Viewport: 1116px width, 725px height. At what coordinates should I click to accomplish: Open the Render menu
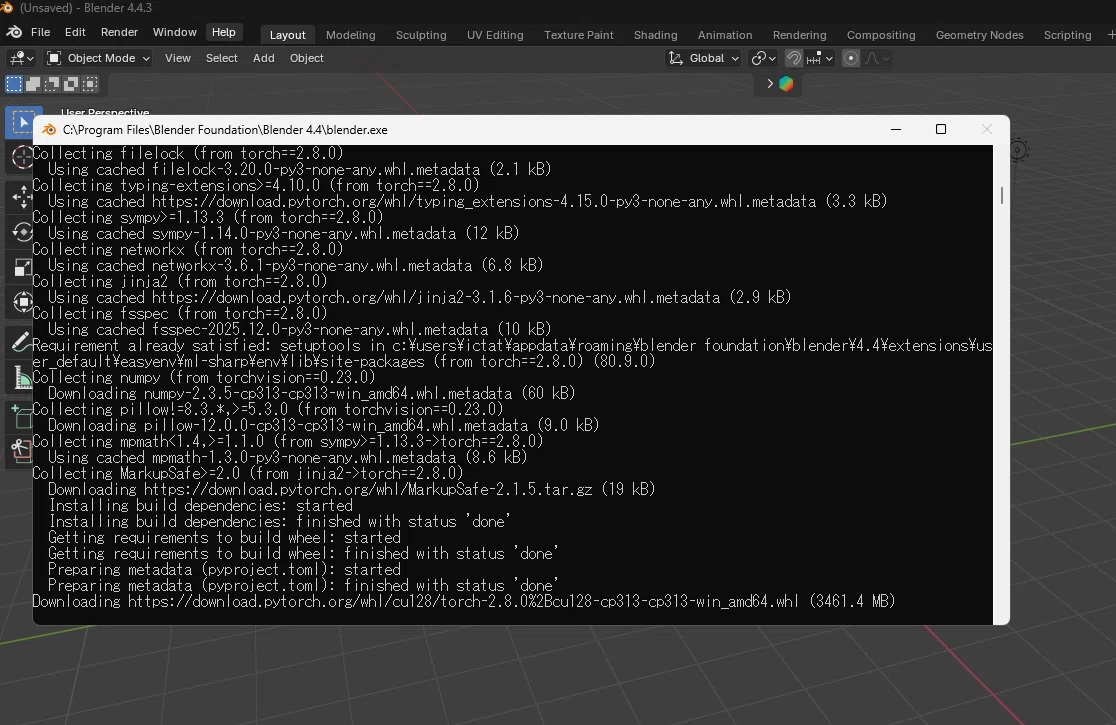pyautogui.click(x=119, y=32)
